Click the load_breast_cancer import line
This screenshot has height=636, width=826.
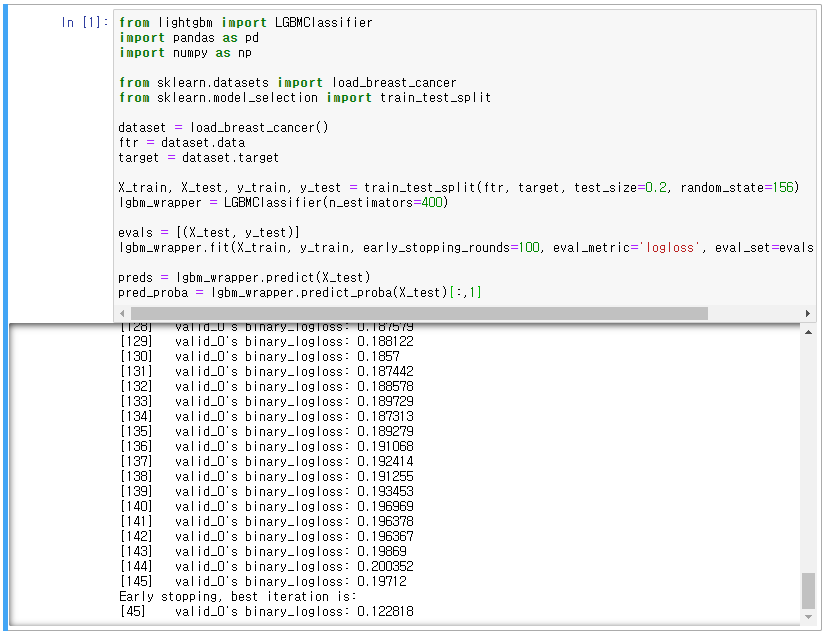click(x=288, y=83)
